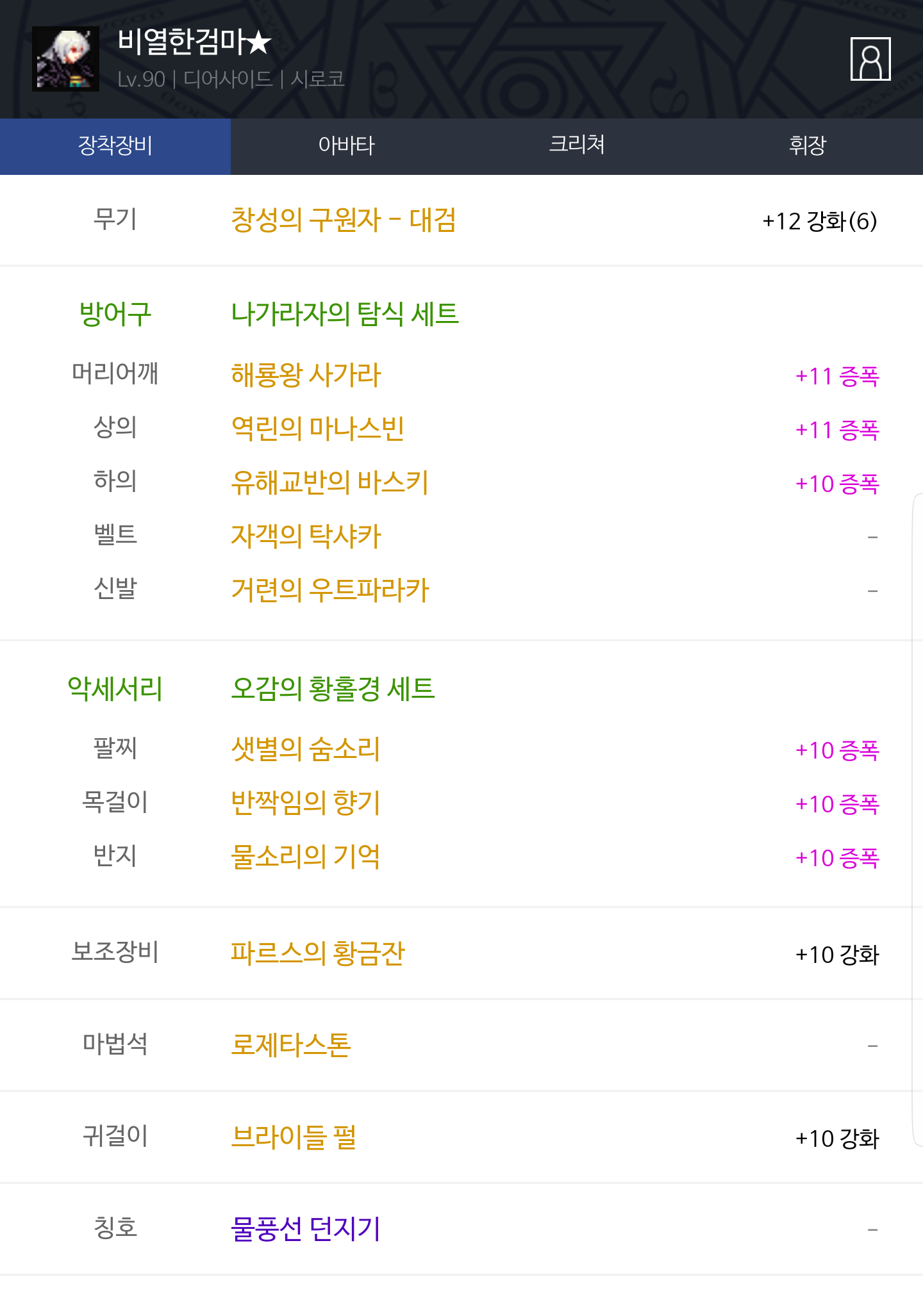Screen dimensions: 923x1316
Task: Open 반짝임의 향기 necklace item
Action: coord(305,803)
